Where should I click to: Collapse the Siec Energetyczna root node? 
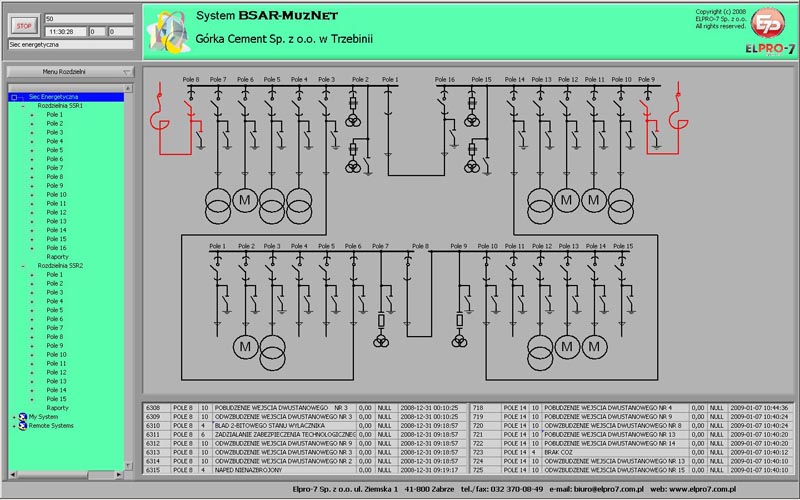(14, 97)
